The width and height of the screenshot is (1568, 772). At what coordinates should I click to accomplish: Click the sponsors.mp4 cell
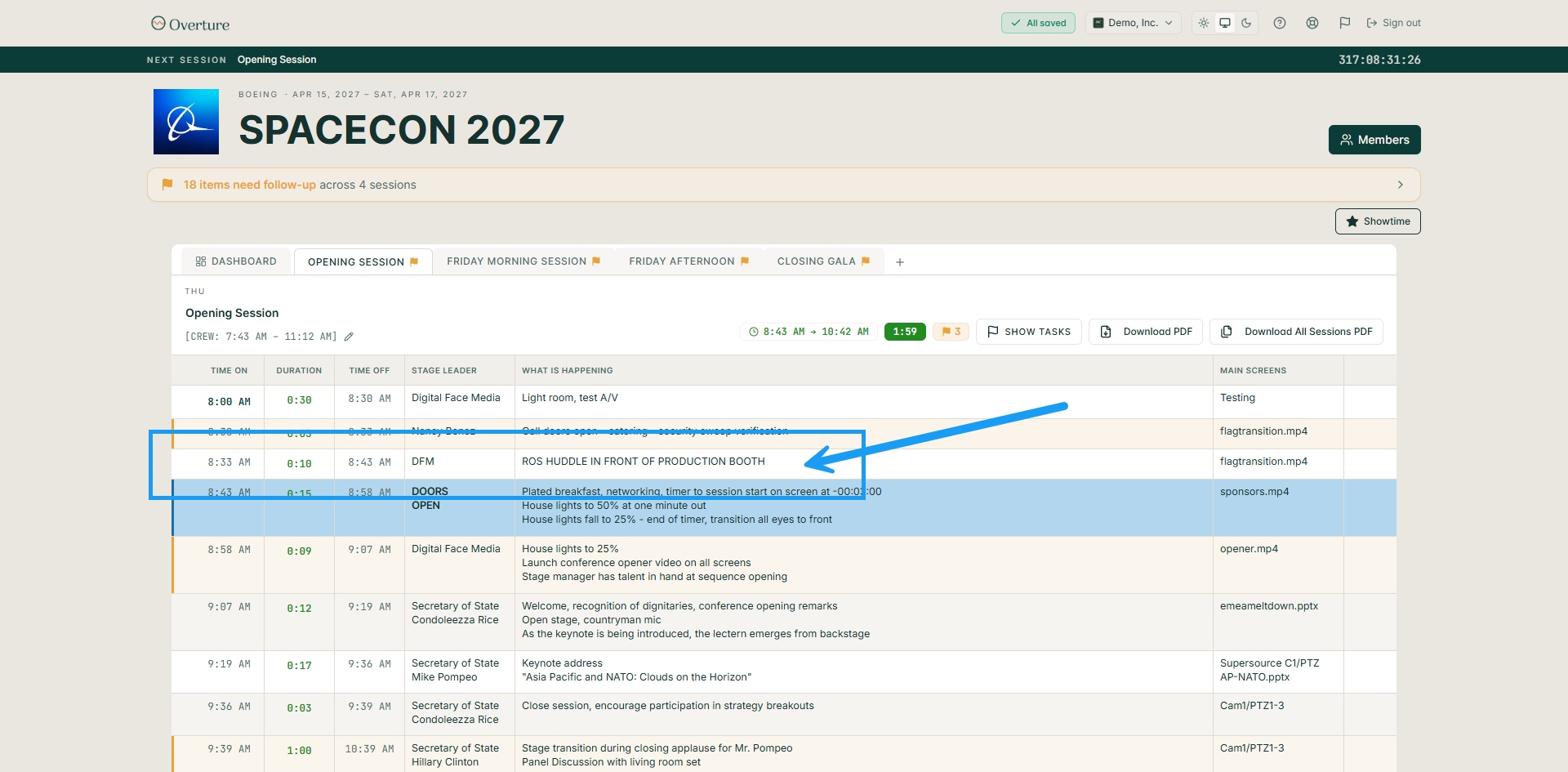tap(1278, 507)
